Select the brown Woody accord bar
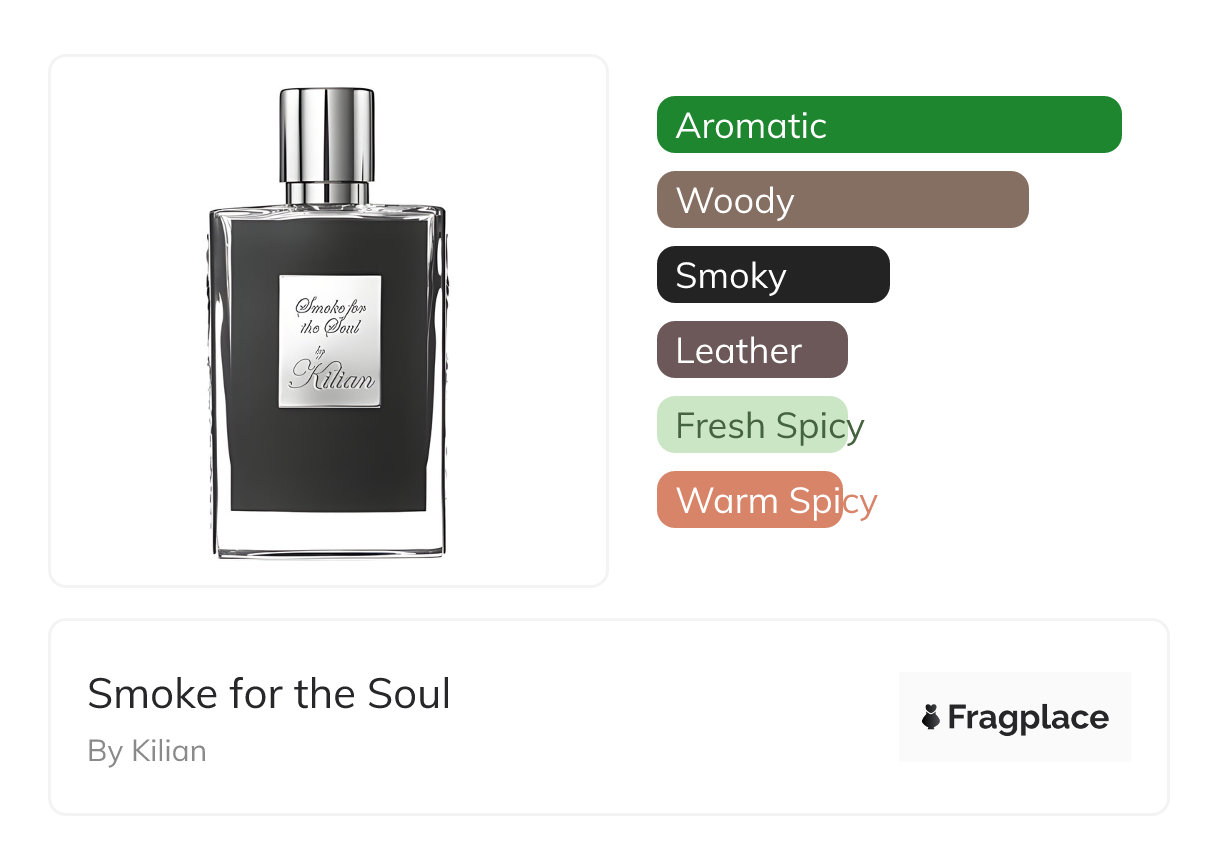1218x864 pixels. tap(843, 200)
